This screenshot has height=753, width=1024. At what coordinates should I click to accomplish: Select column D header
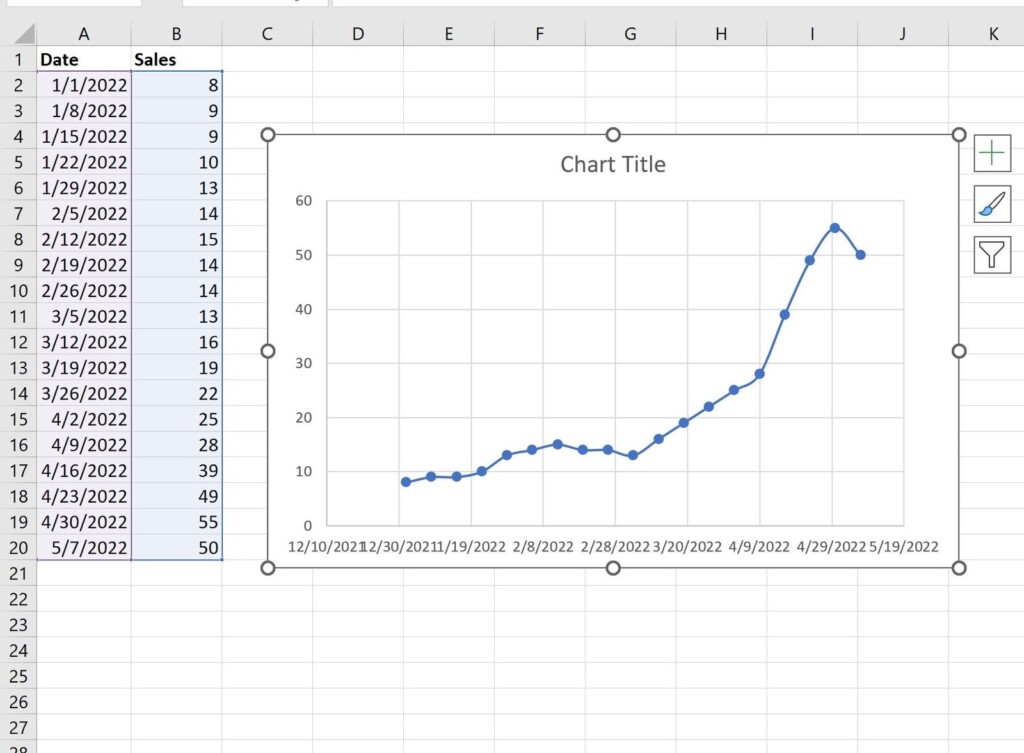click(x=358, y=34)
